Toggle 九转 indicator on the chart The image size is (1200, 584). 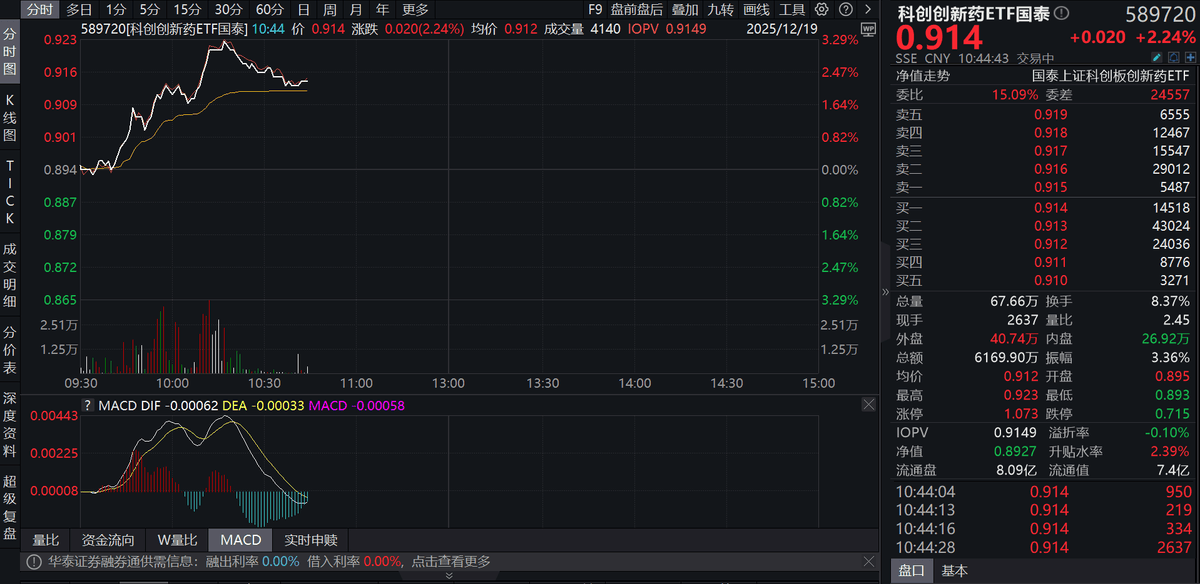click(x=720, y=9)
